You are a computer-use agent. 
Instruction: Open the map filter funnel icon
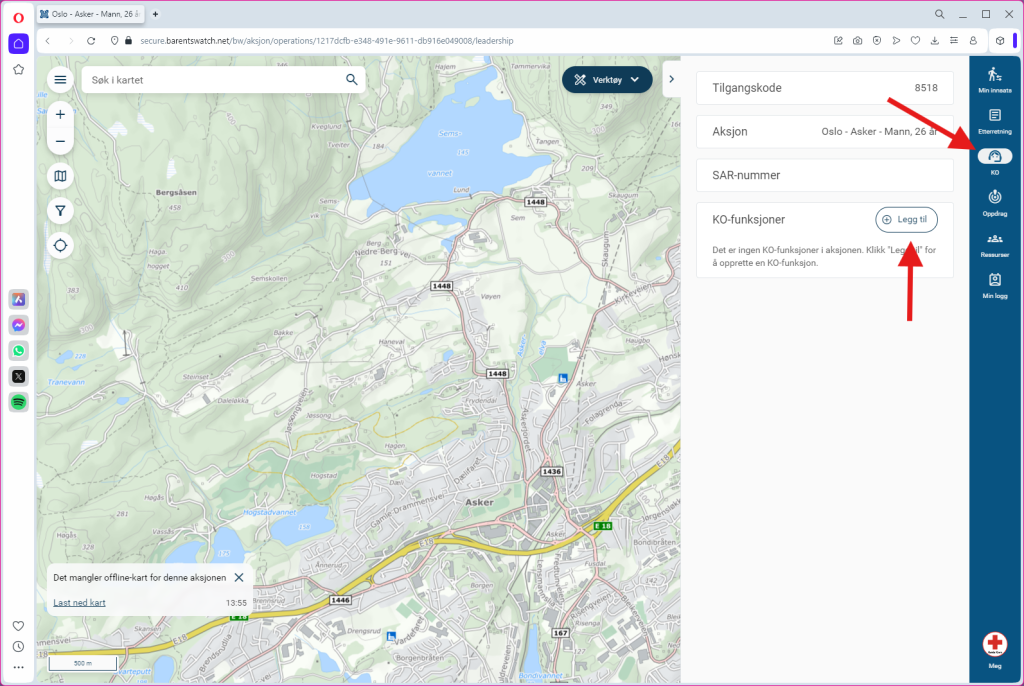pyautogui.click(x=61, y=211)
